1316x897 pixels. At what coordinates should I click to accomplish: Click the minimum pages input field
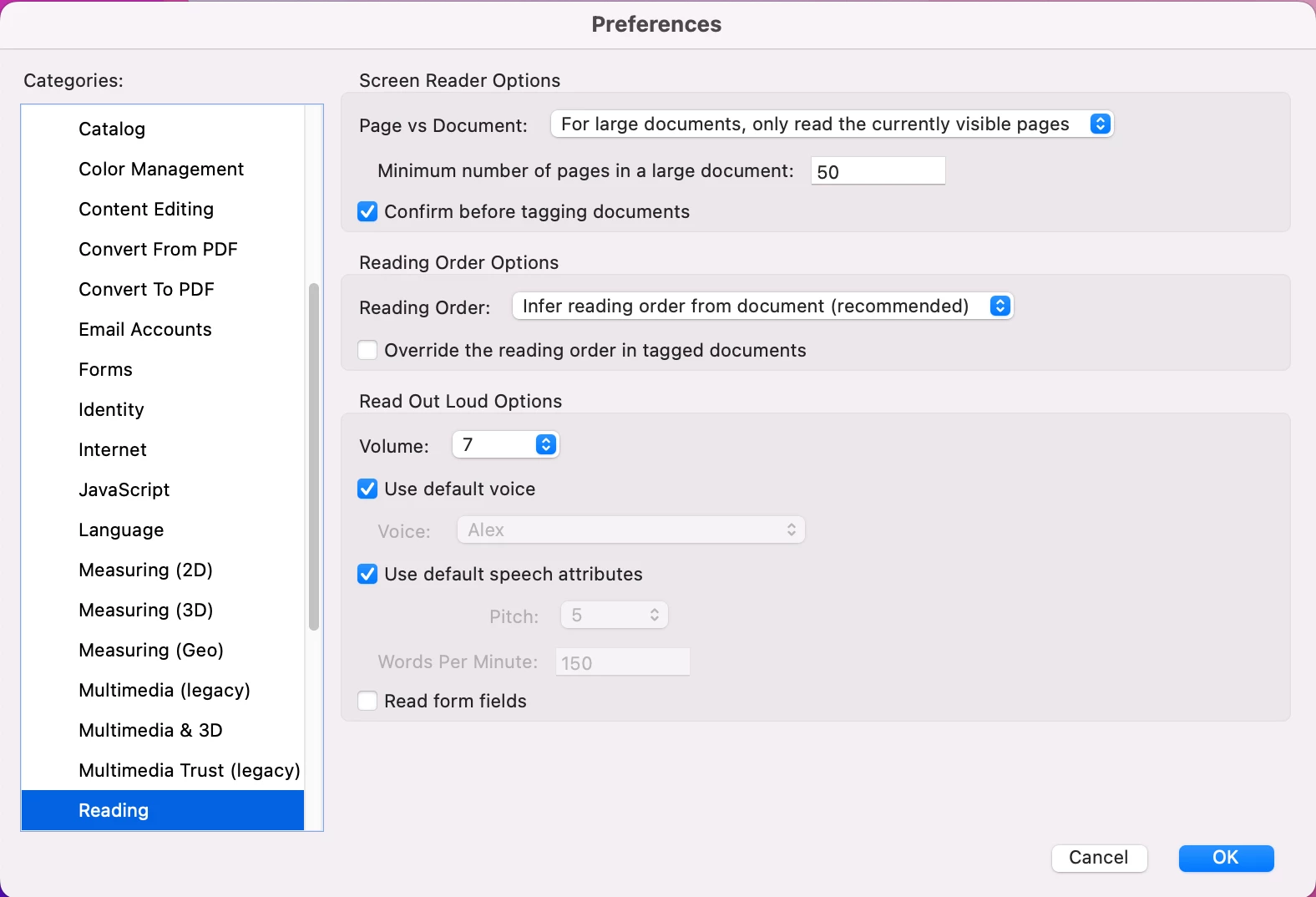pos(878,171)
